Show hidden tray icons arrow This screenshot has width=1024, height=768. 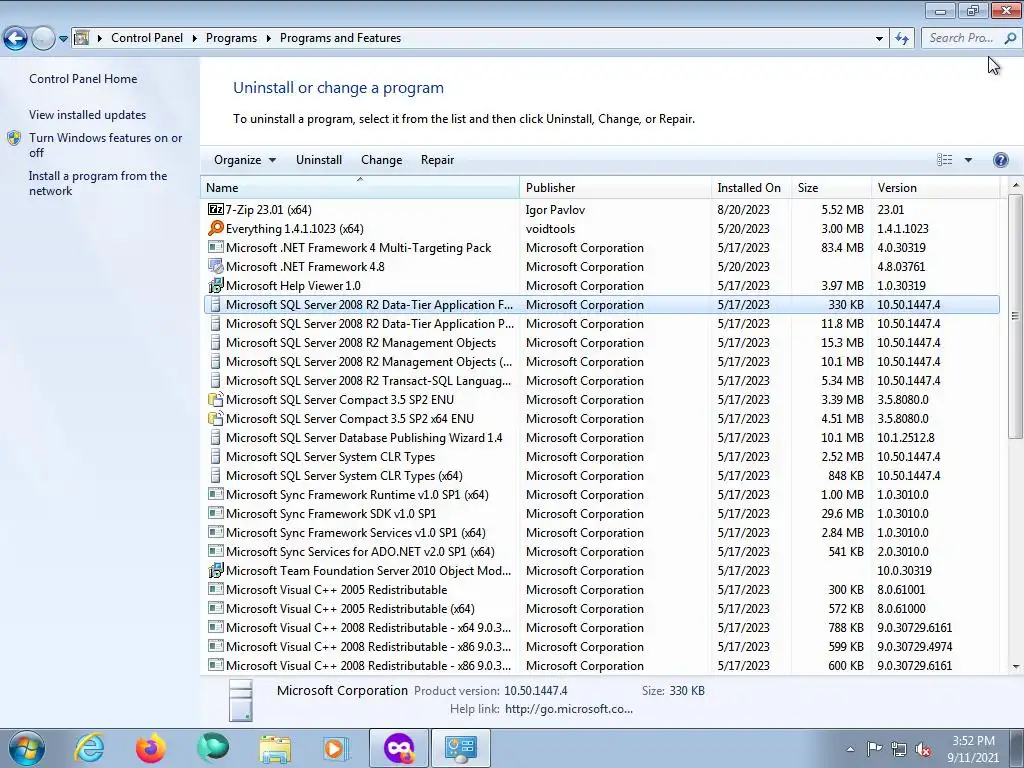click(x=850, y=749)
